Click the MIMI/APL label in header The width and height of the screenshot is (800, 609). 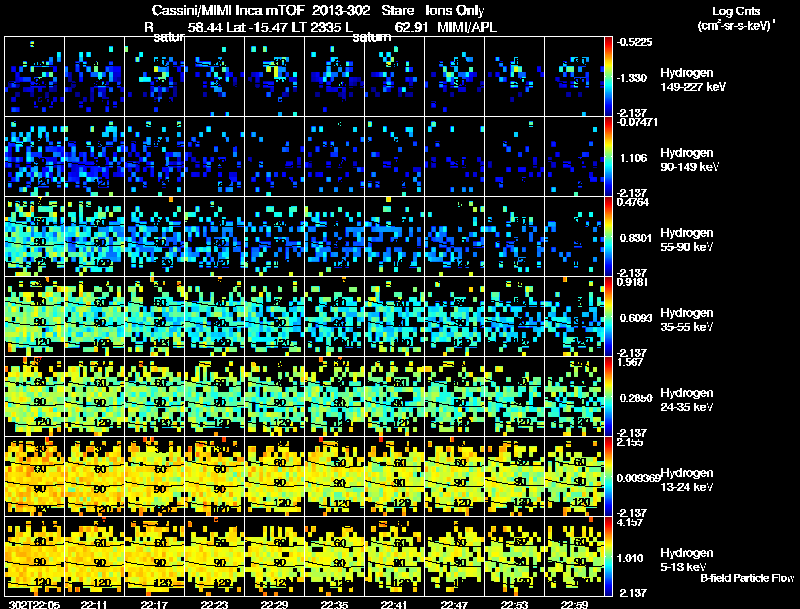coord(467,28)
